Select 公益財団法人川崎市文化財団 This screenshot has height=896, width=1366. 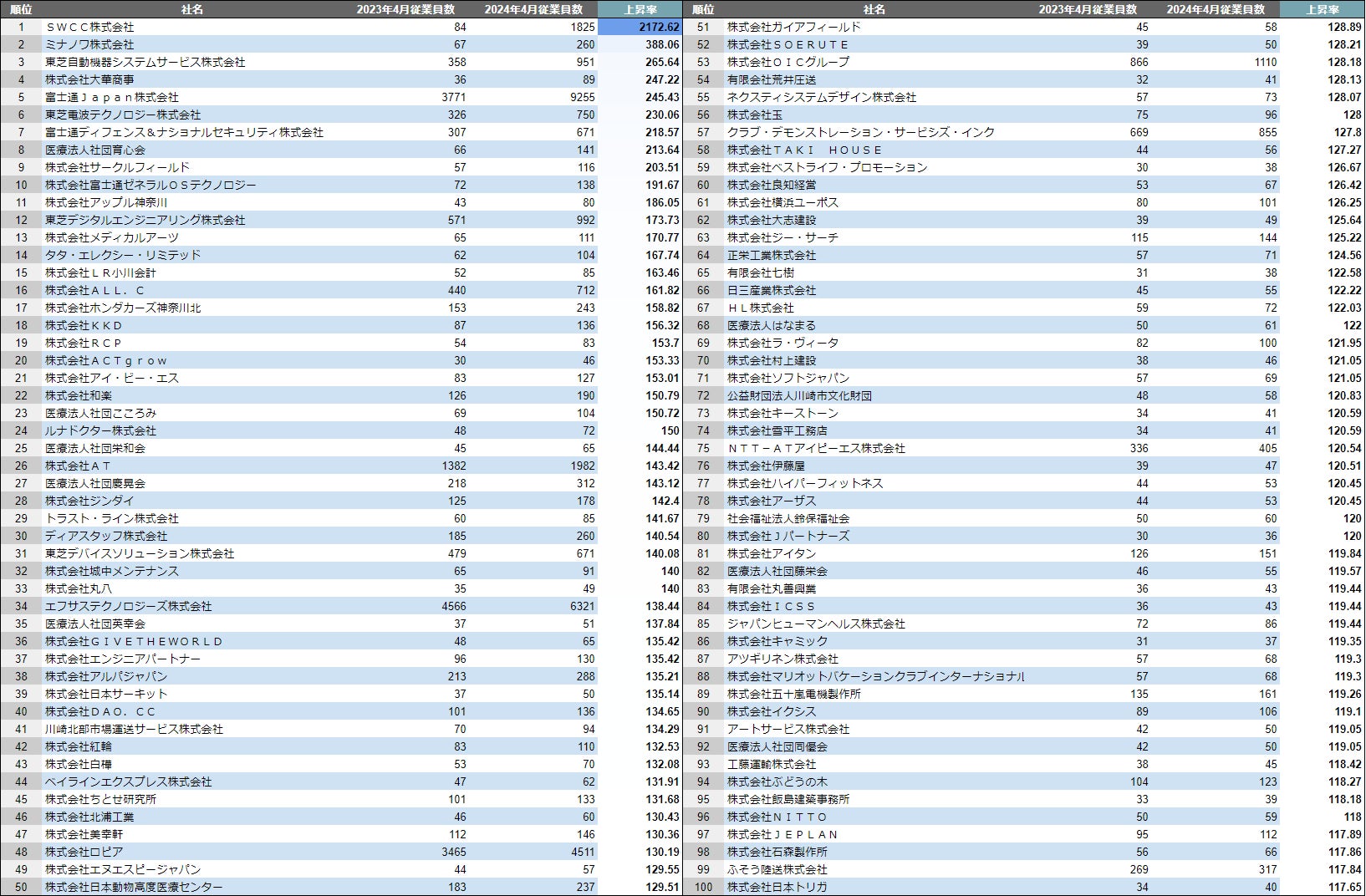[799, 395]
